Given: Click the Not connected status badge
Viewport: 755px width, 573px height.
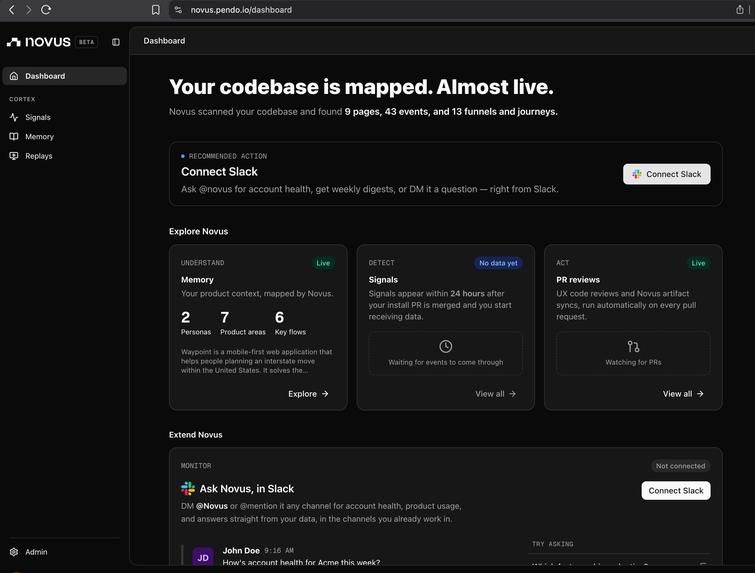Looking at the screenshot, I should [680, 466].
